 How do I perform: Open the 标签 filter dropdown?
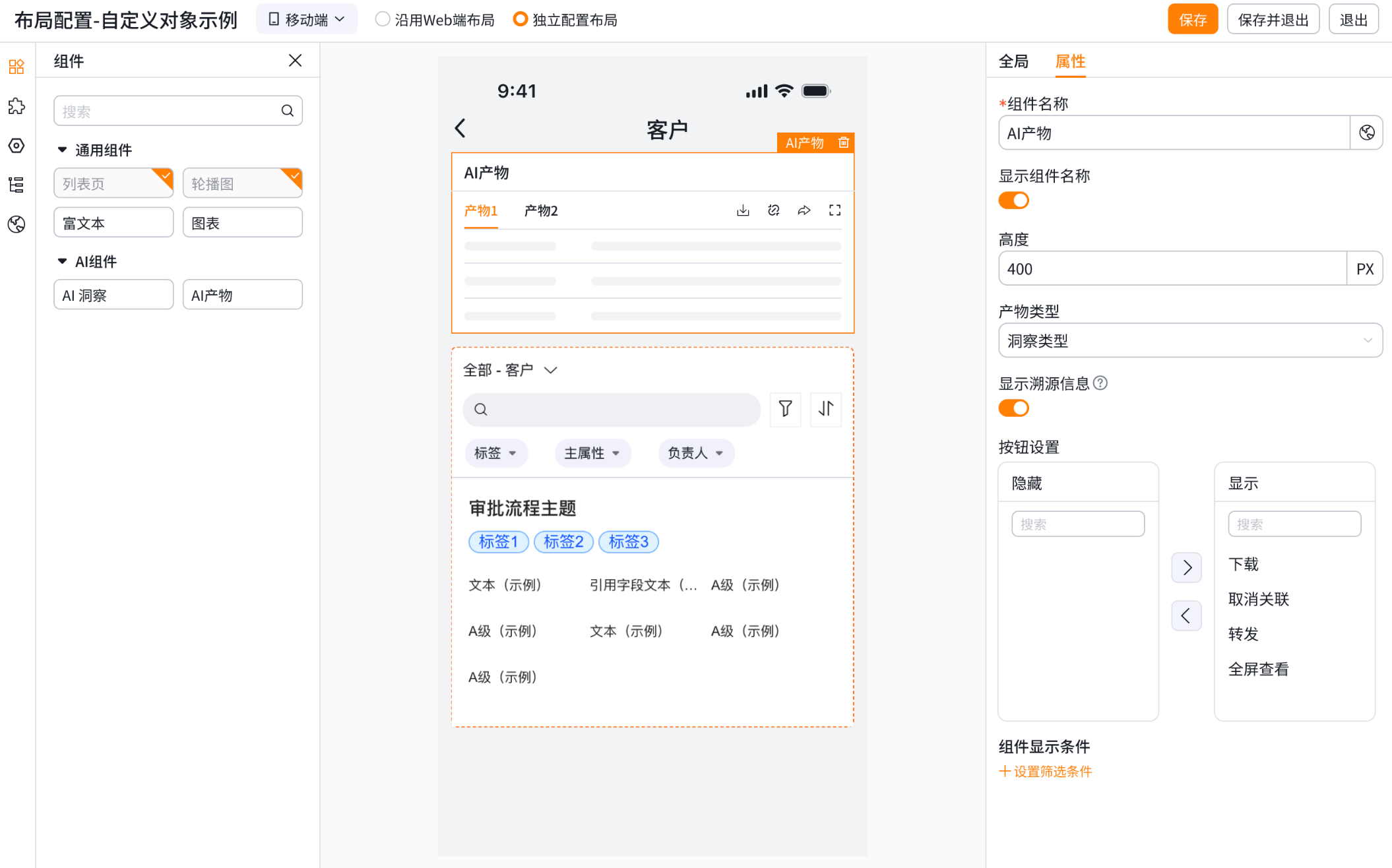point(495,453)
